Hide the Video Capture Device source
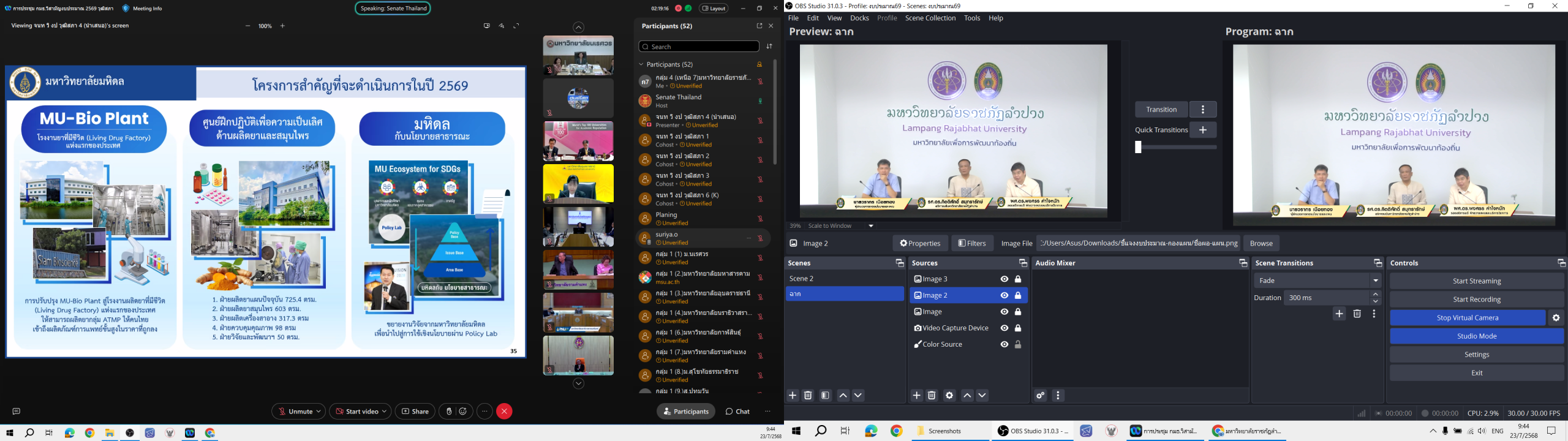This screenshot has width=1568, height=441. coord(1004,328)
